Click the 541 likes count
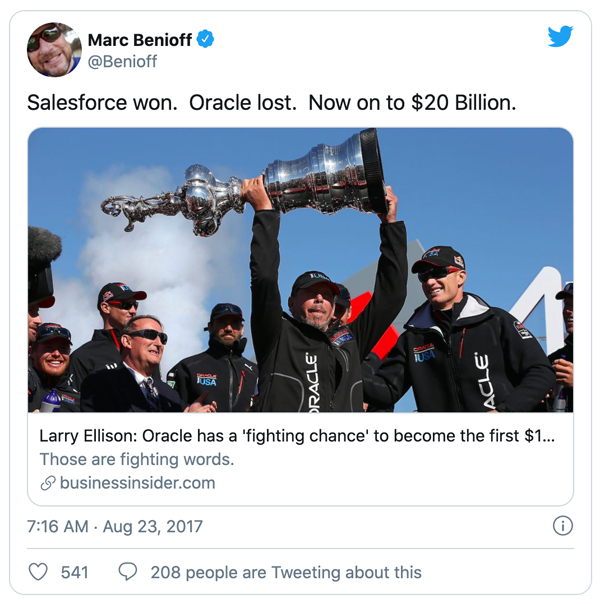 [74, 573]
